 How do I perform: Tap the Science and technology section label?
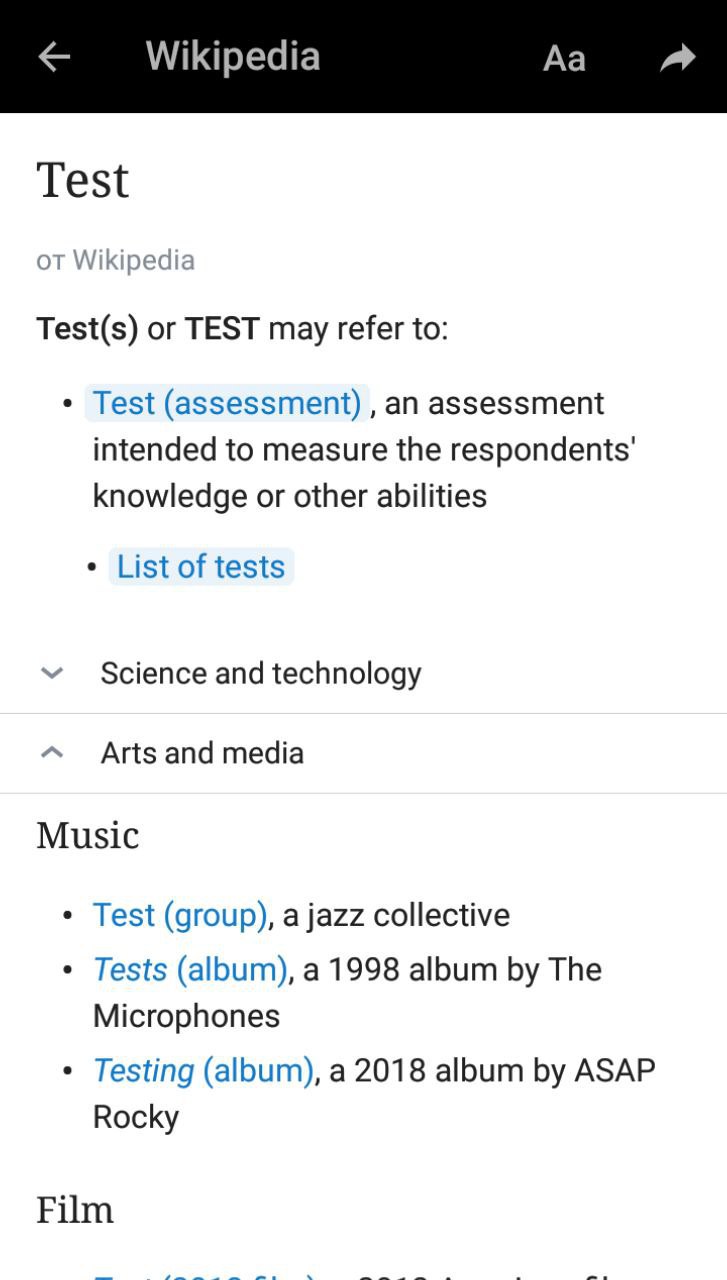point(260,673)
